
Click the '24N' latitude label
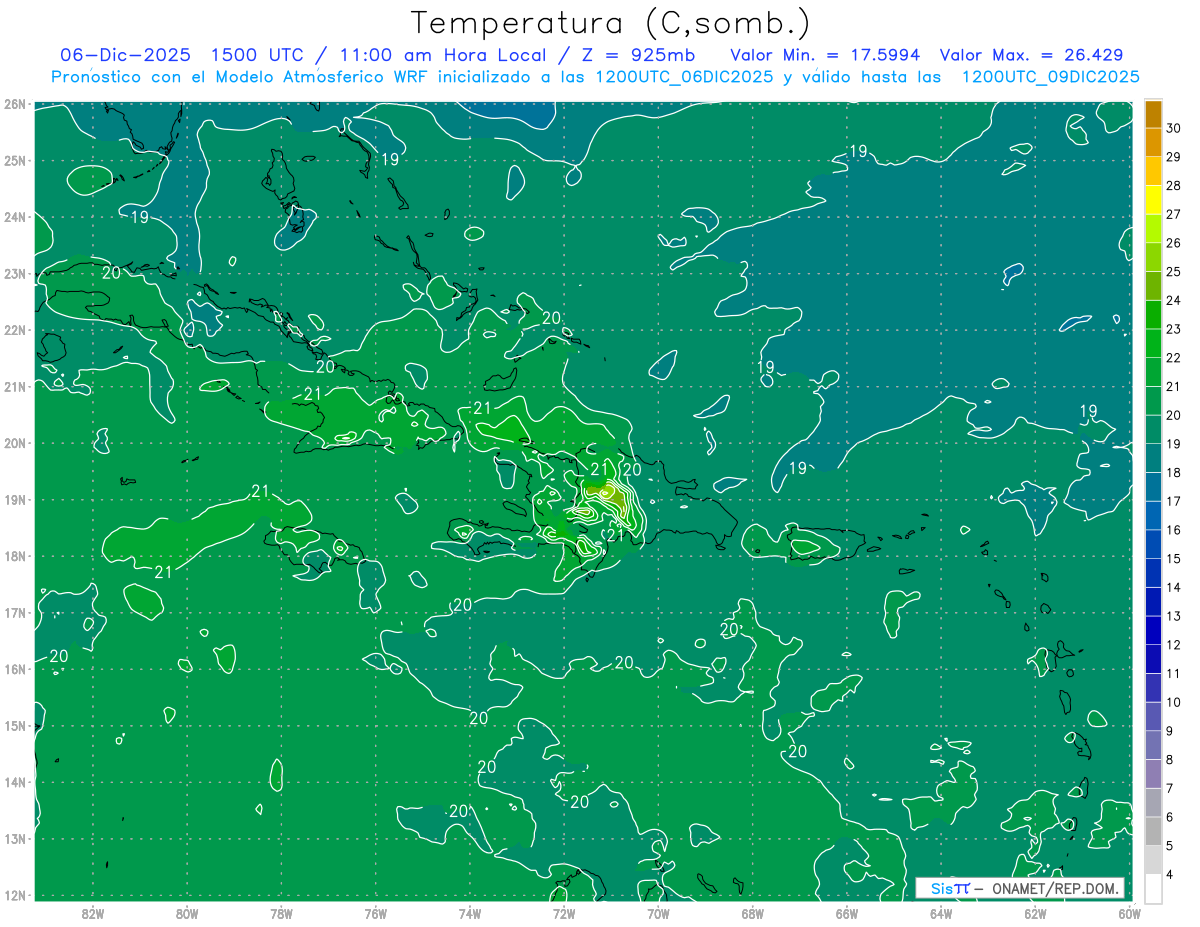tap(14, 217)
